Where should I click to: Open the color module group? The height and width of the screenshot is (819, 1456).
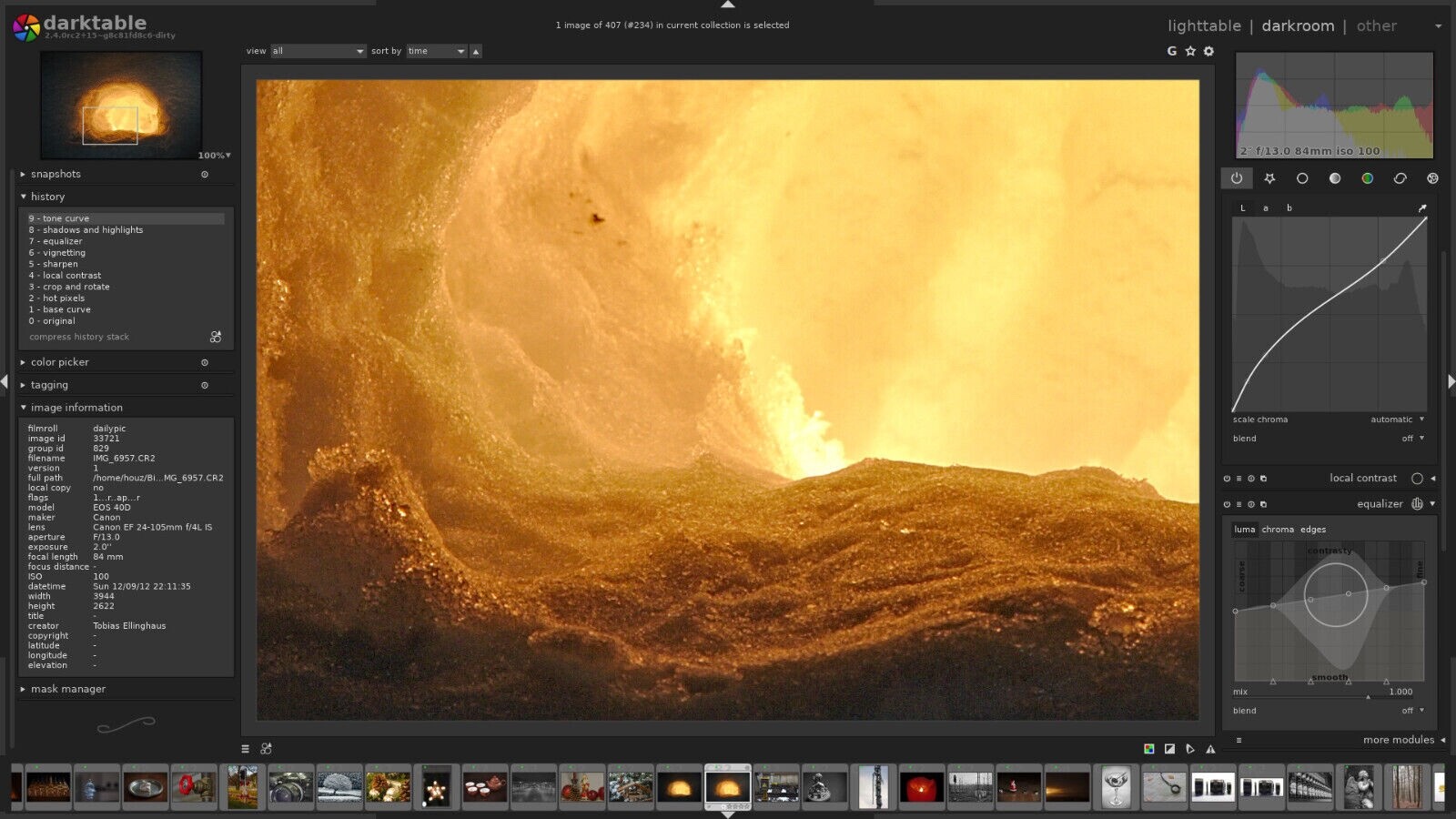point(1368,178)
